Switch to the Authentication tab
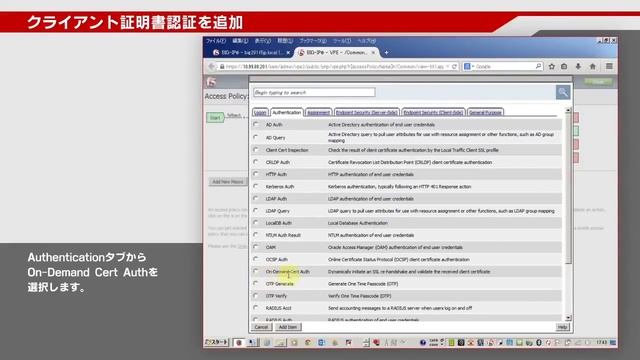The image size is (640, 360). point(287,112)
